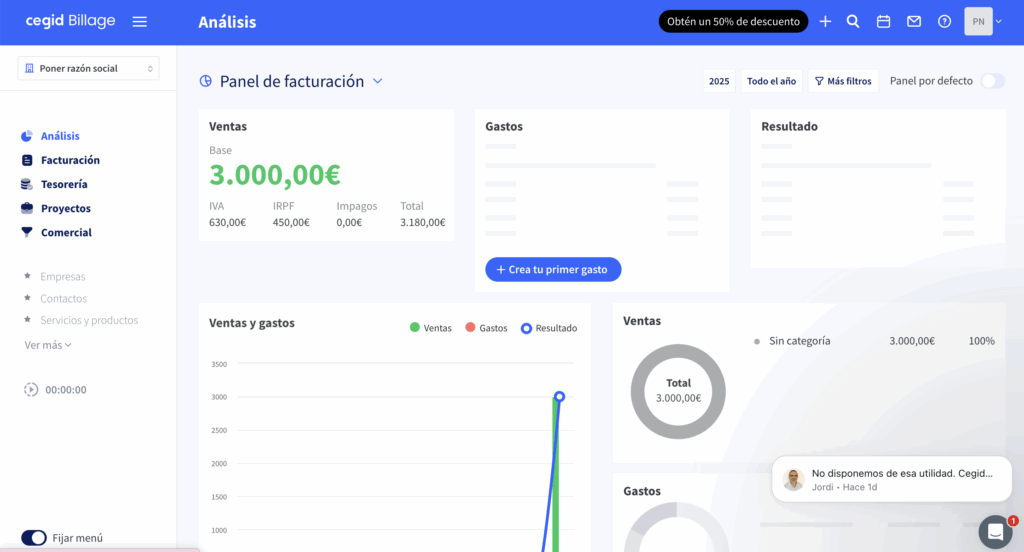Click the 00:00:00 timer display

[66, 390]
